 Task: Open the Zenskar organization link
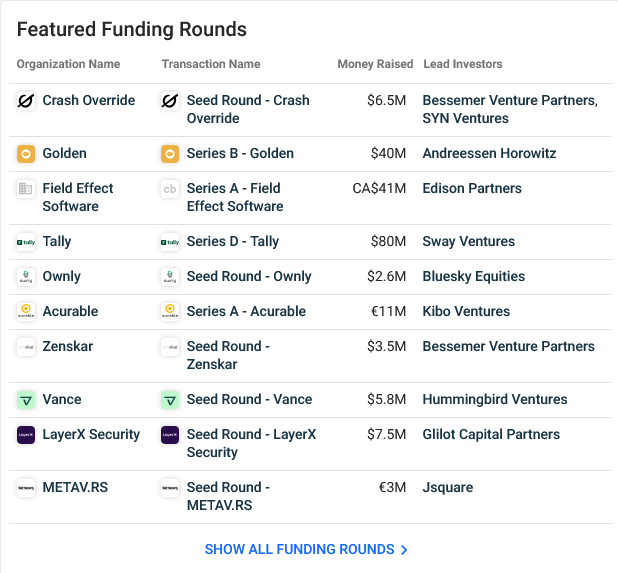click(68, 346)
